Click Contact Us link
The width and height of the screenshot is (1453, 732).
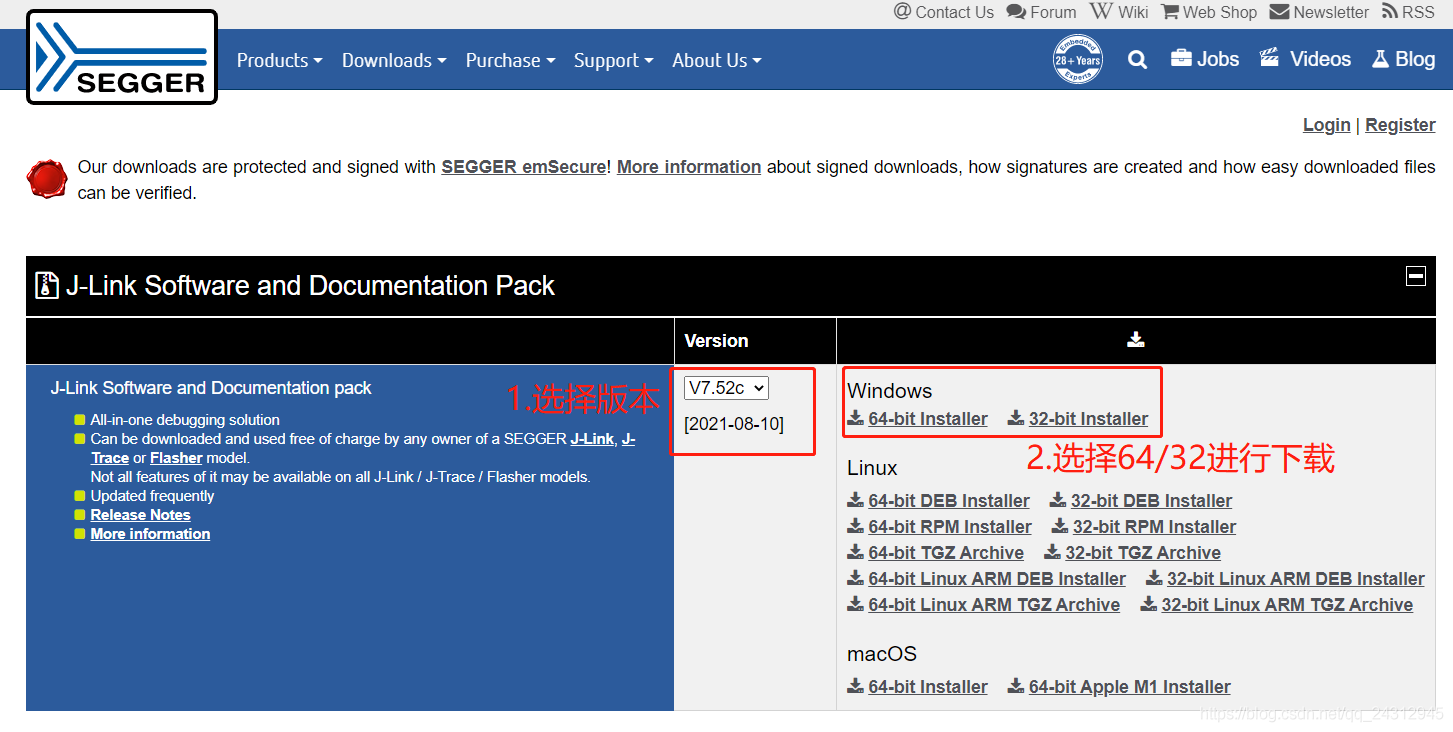click(x=944, y=12)
